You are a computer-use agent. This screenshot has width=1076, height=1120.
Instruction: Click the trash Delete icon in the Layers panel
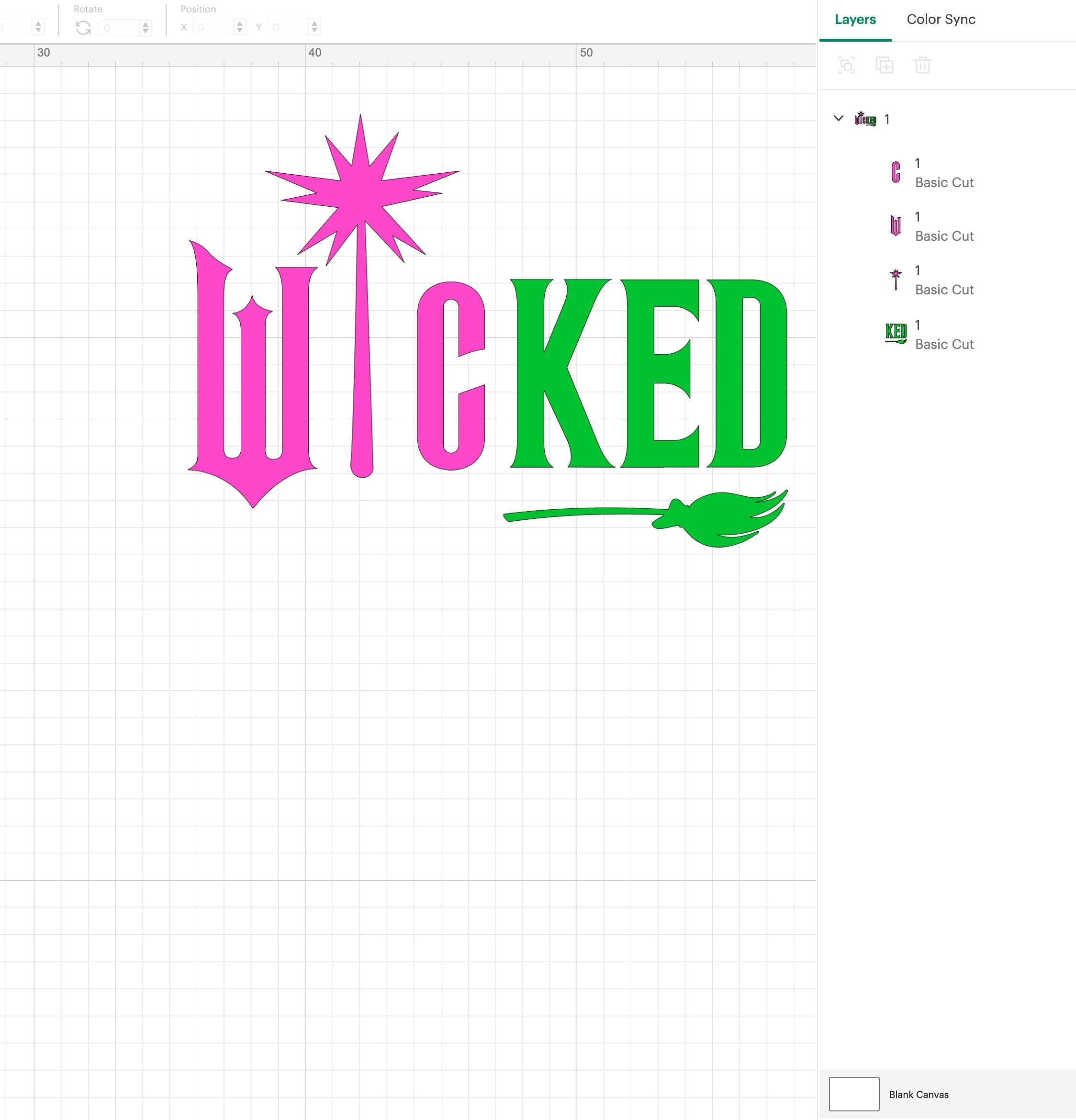click(923, 66)
